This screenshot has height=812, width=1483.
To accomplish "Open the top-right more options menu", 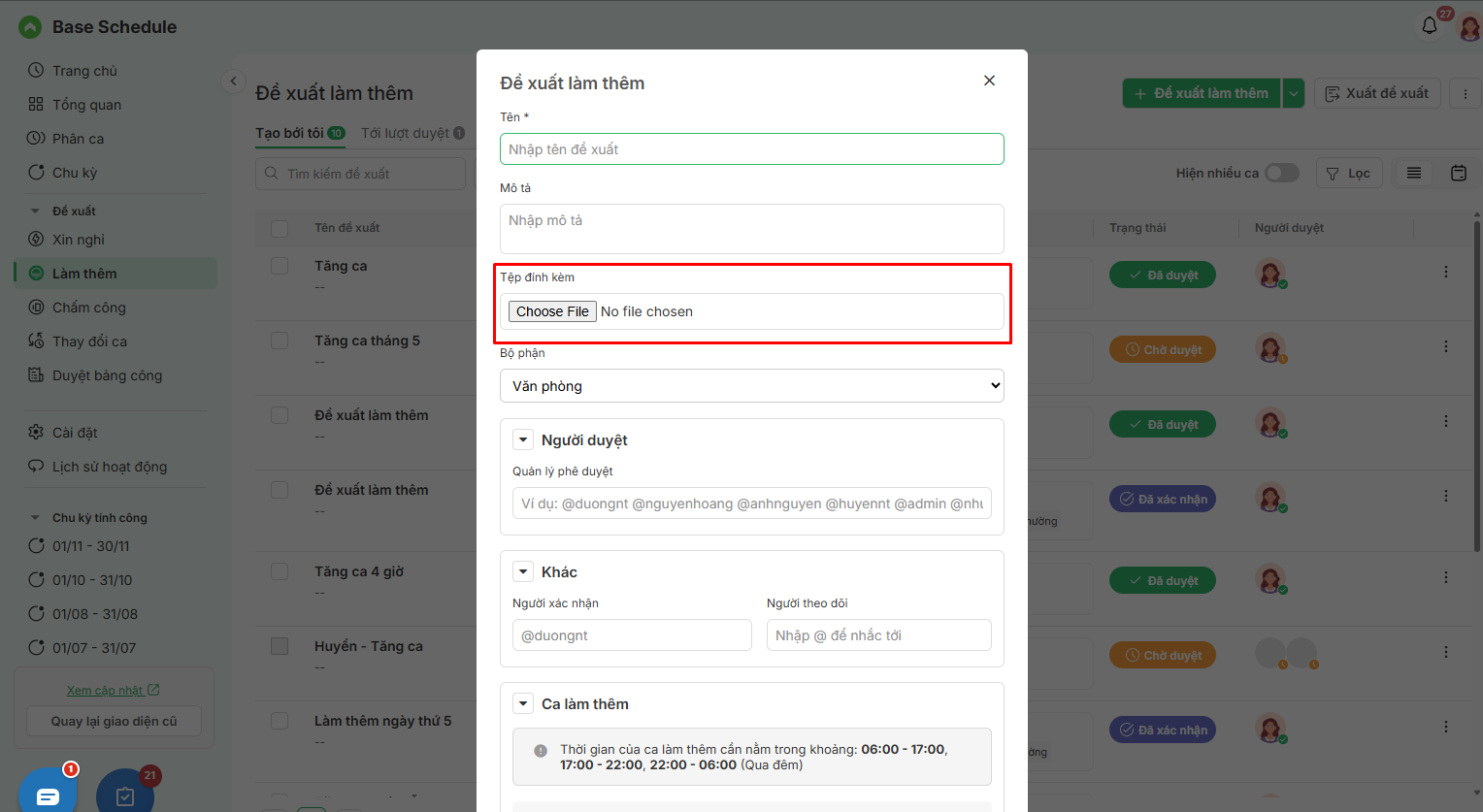I will [x=1466, y=93].
